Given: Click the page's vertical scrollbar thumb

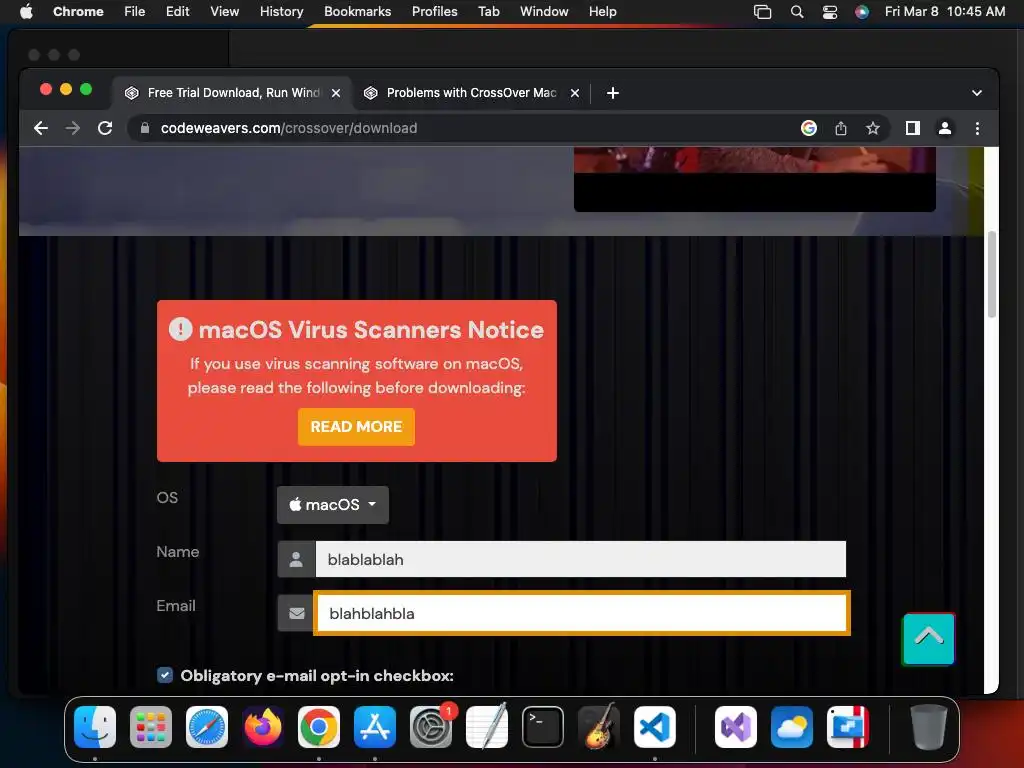Looking at the screenshot, I should 991,274.
